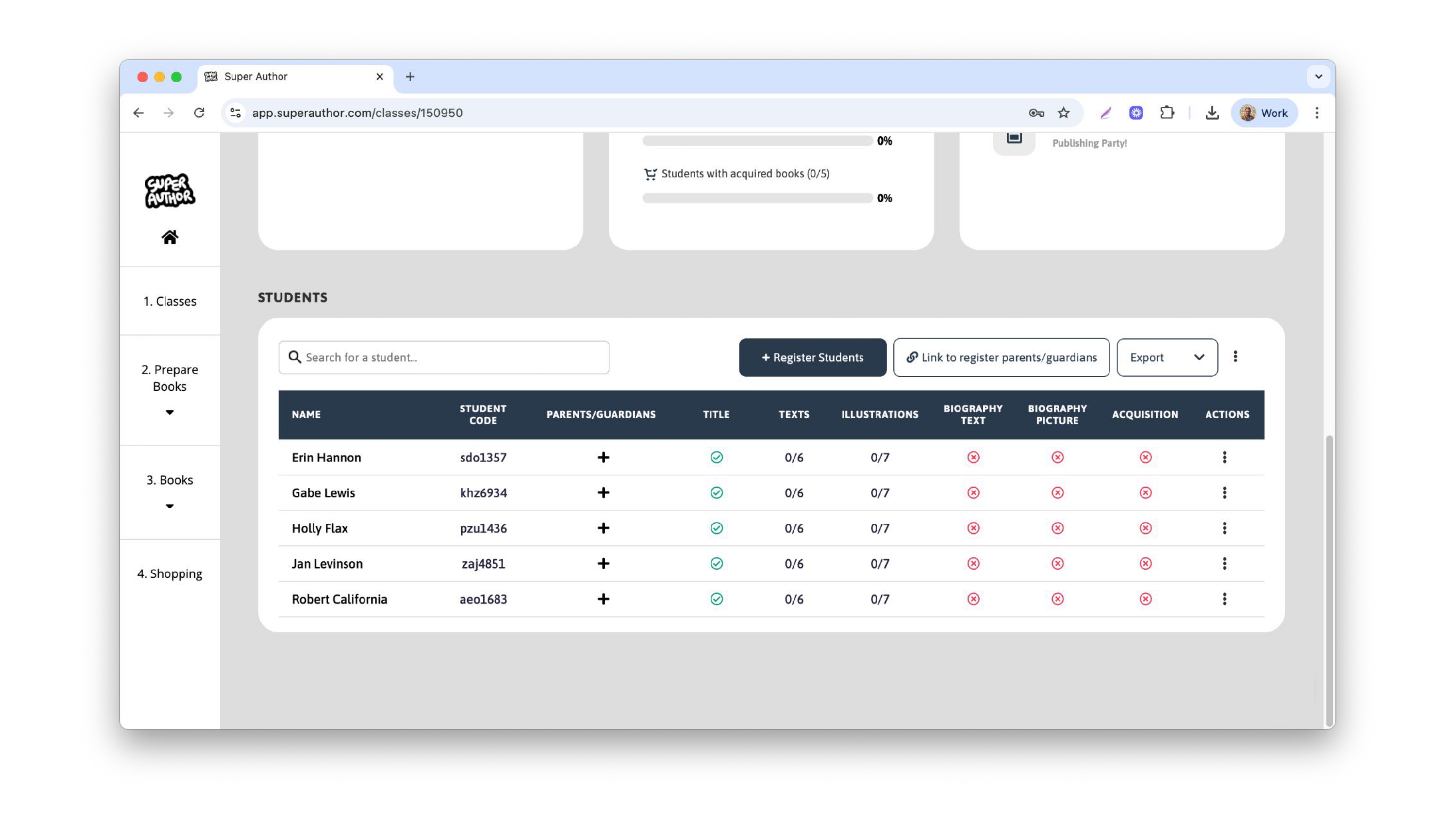Open Erin Hannon's student name

click(x=326, y=457)
